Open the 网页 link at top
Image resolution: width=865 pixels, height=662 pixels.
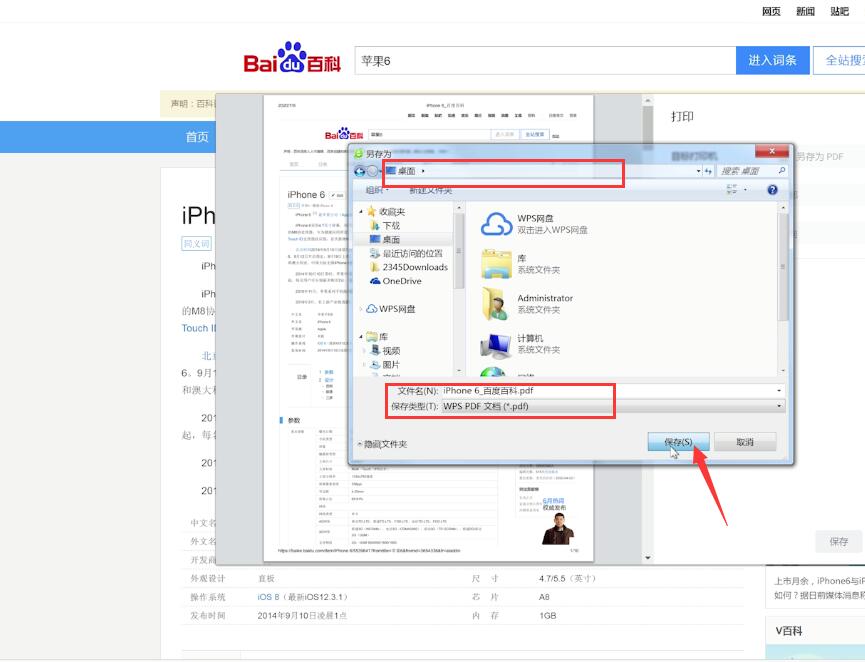point(771,11)
